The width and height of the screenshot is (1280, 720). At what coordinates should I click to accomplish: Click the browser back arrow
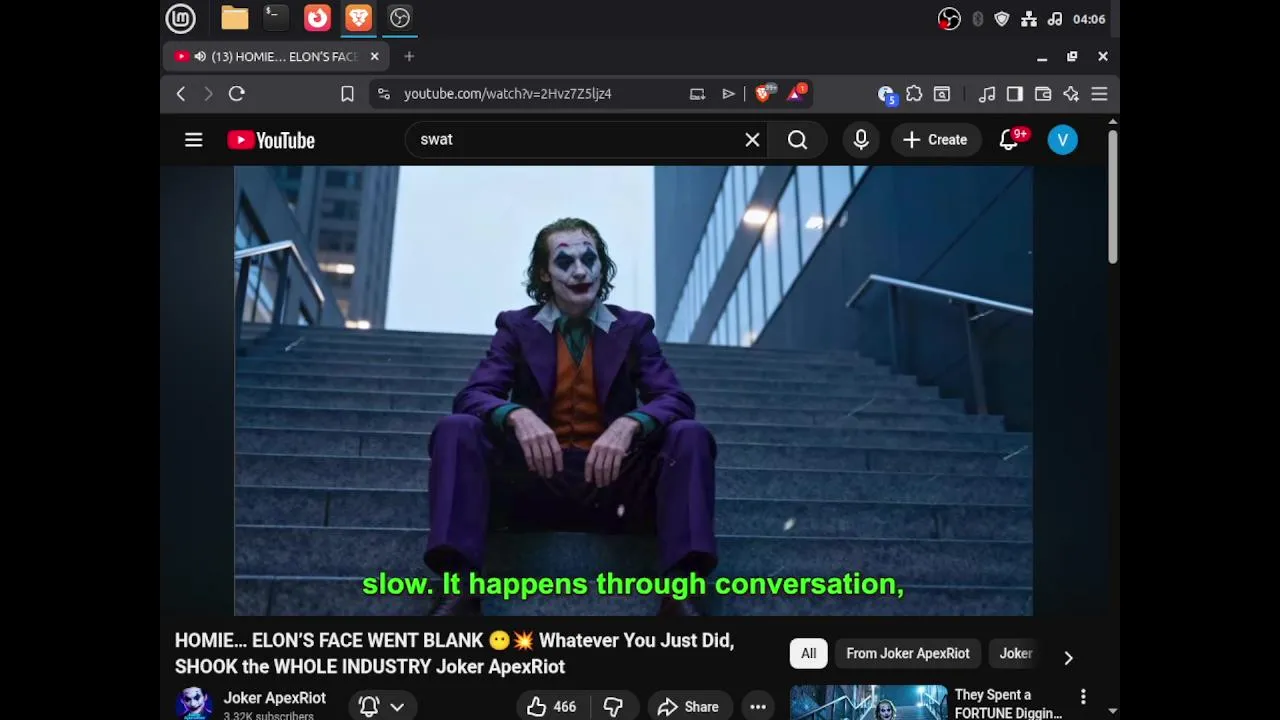[181, 94]
